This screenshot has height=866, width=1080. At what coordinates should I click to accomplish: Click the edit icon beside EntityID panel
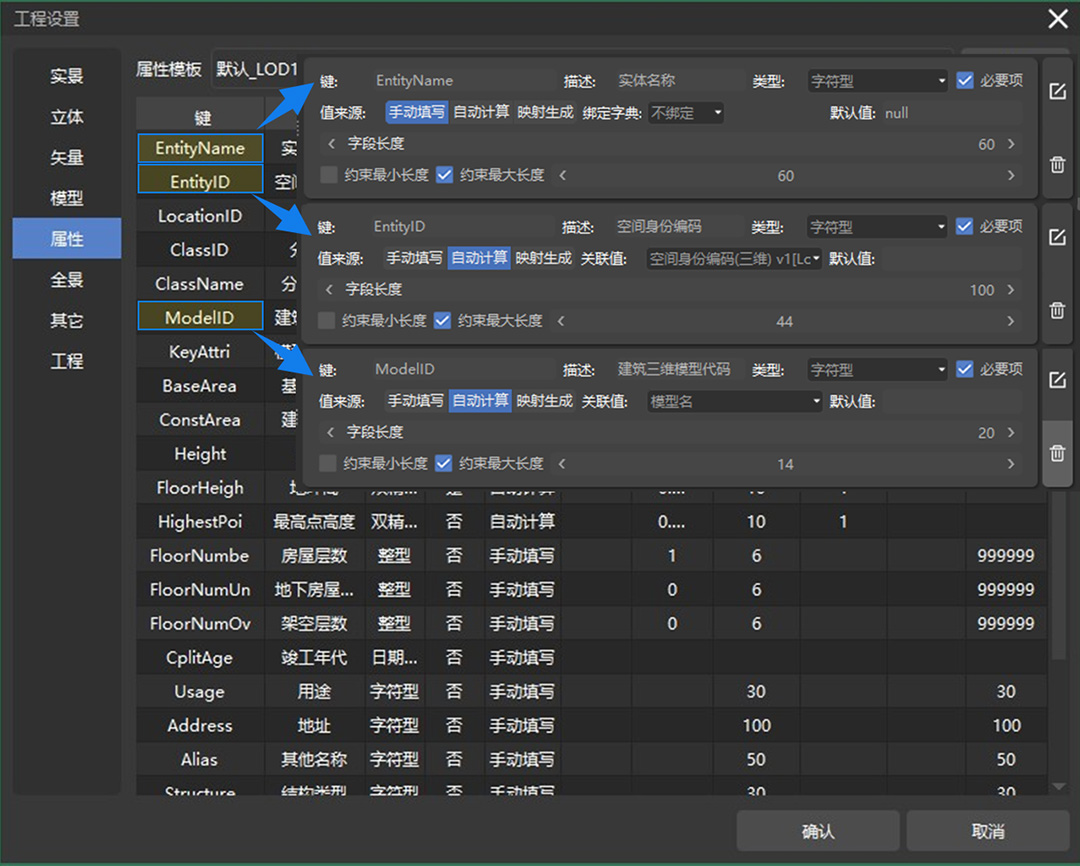(x=1057, y=238)
